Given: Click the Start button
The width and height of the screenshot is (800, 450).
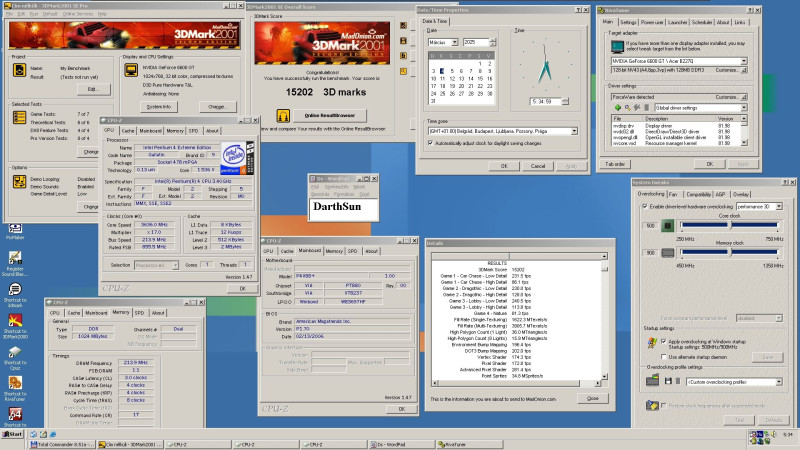Looking at the screenshot, I should point(12,434).
